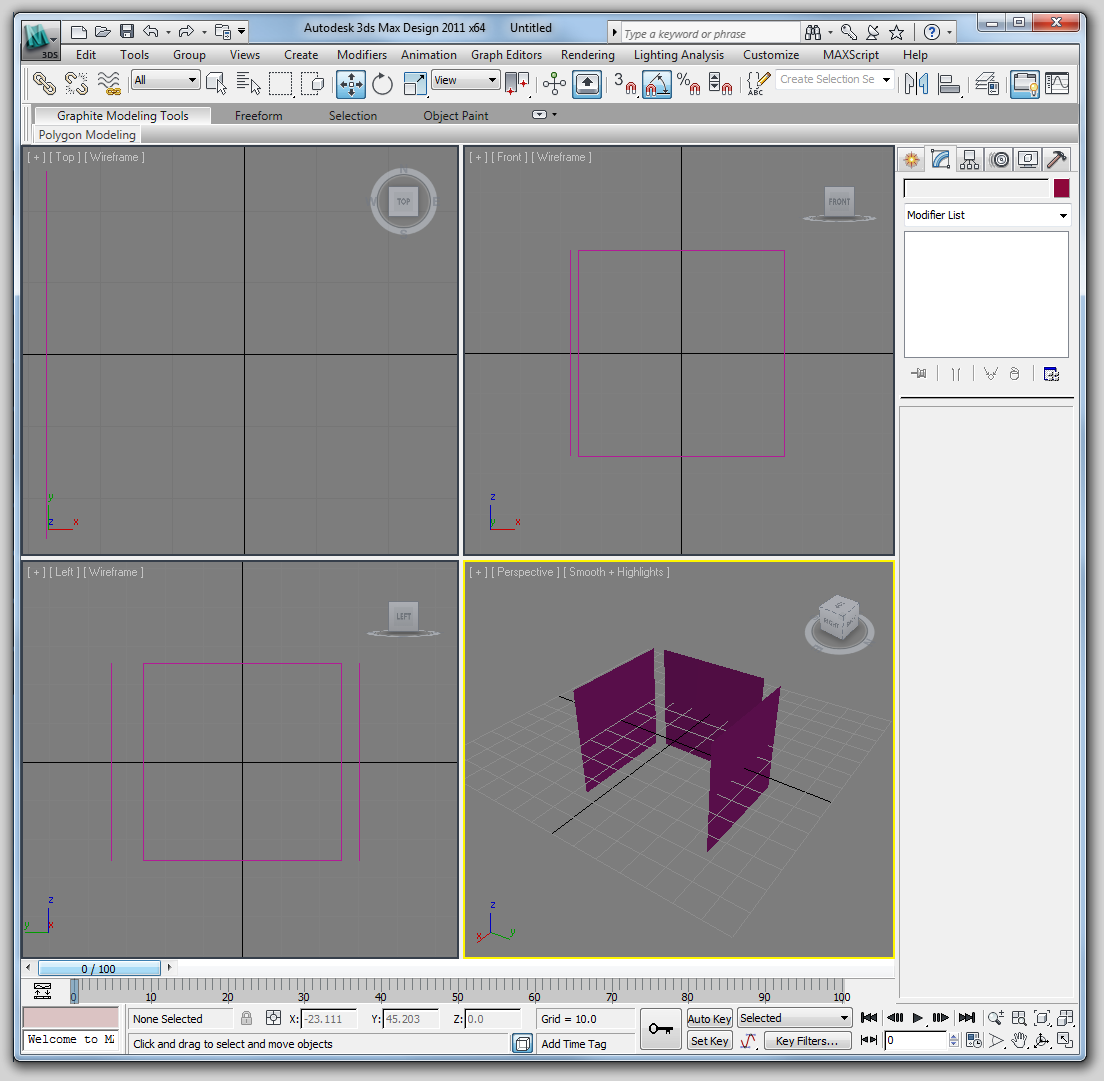Click the Key Filters button

(x=806, y=1041)
